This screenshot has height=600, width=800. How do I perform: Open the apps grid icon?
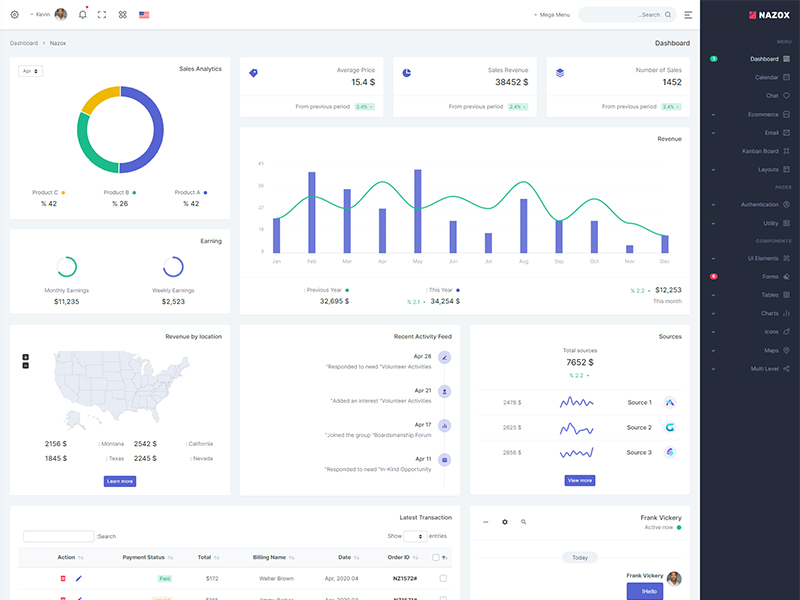pyautogui.click(x=123, y=15)
